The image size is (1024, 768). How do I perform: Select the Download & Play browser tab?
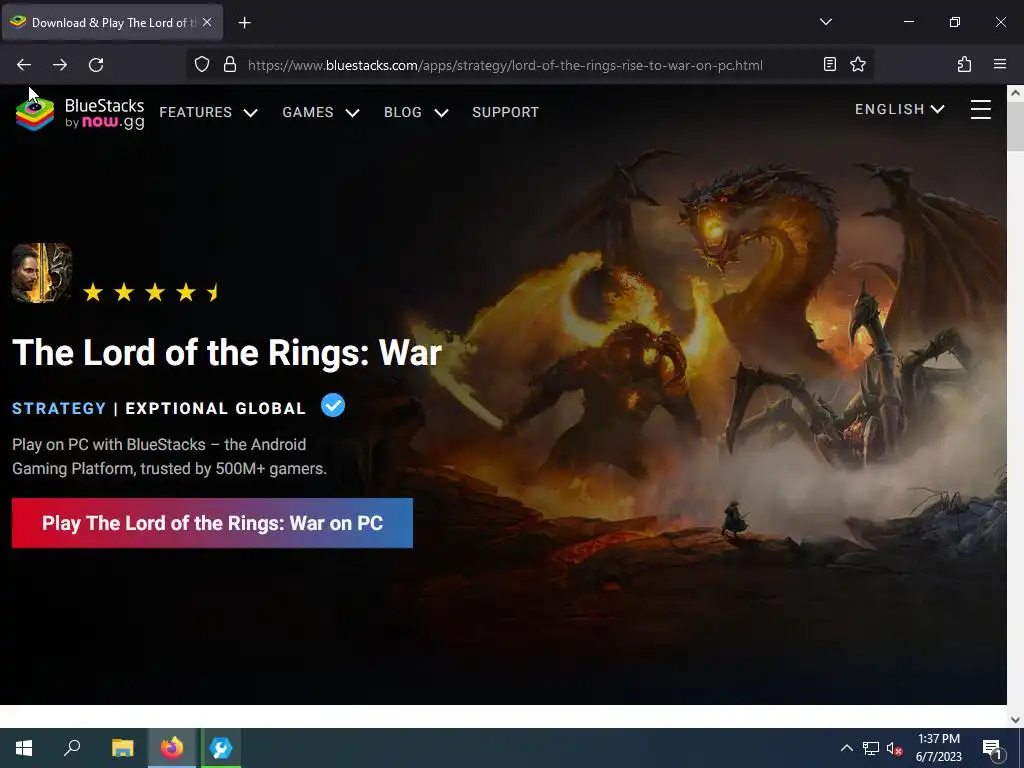click(x=112, y=22)
